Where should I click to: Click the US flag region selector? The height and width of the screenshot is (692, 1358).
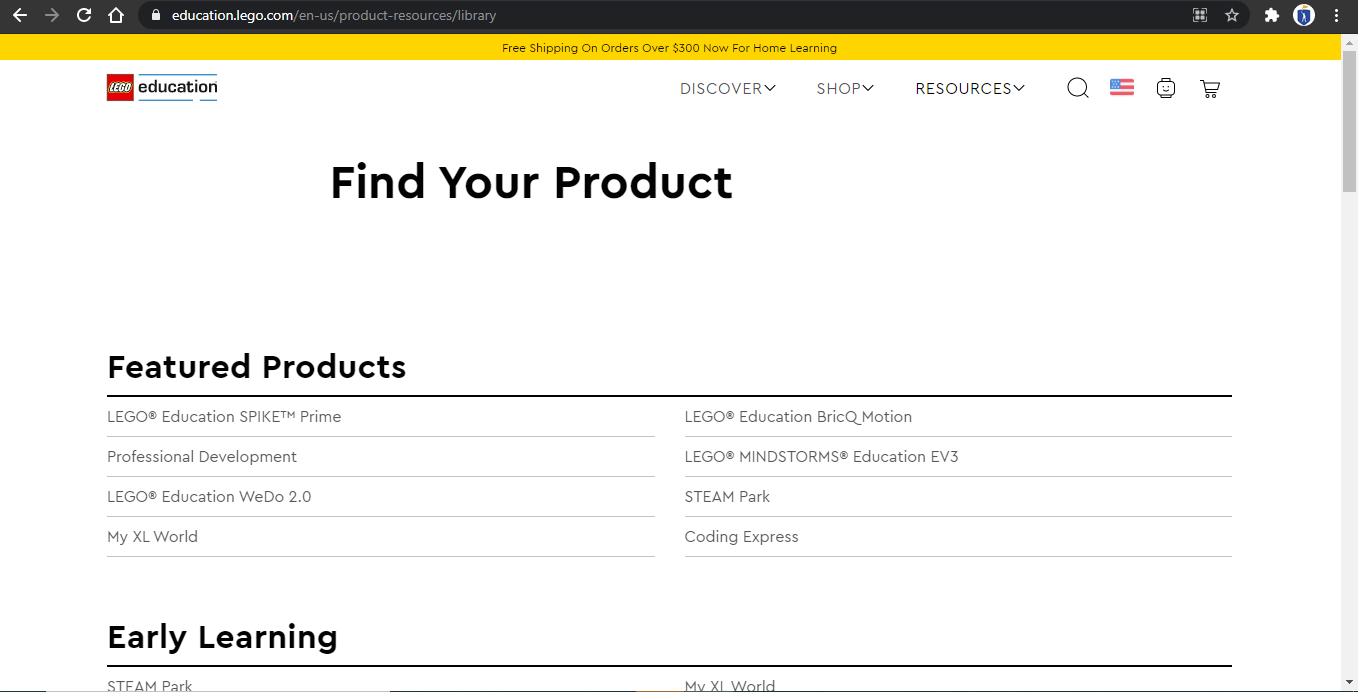(x=1121, y=88)
